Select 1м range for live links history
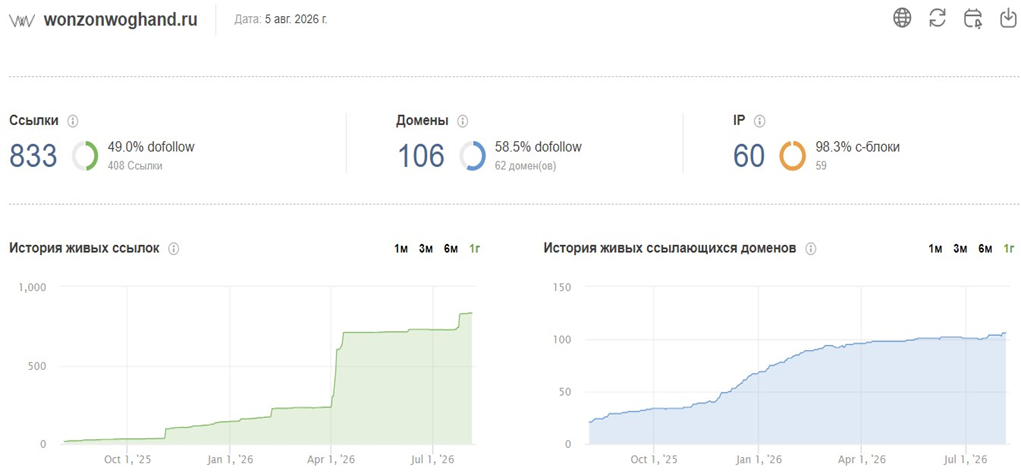 400,249
